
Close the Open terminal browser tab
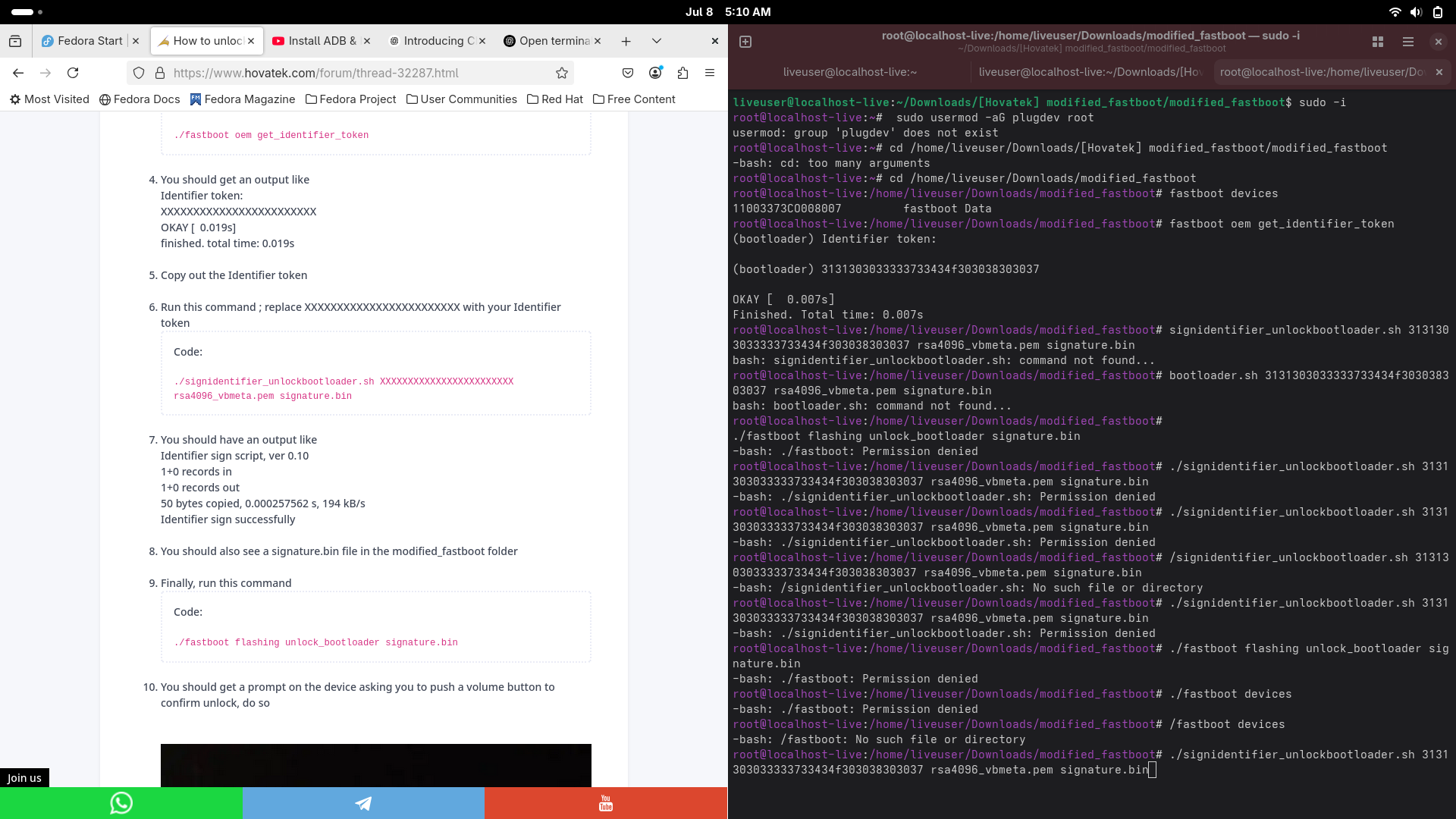[598, 41]
